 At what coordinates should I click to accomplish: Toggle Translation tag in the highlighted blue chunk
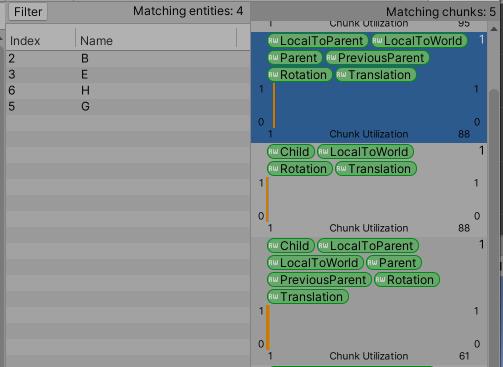(x=375, y=75)
